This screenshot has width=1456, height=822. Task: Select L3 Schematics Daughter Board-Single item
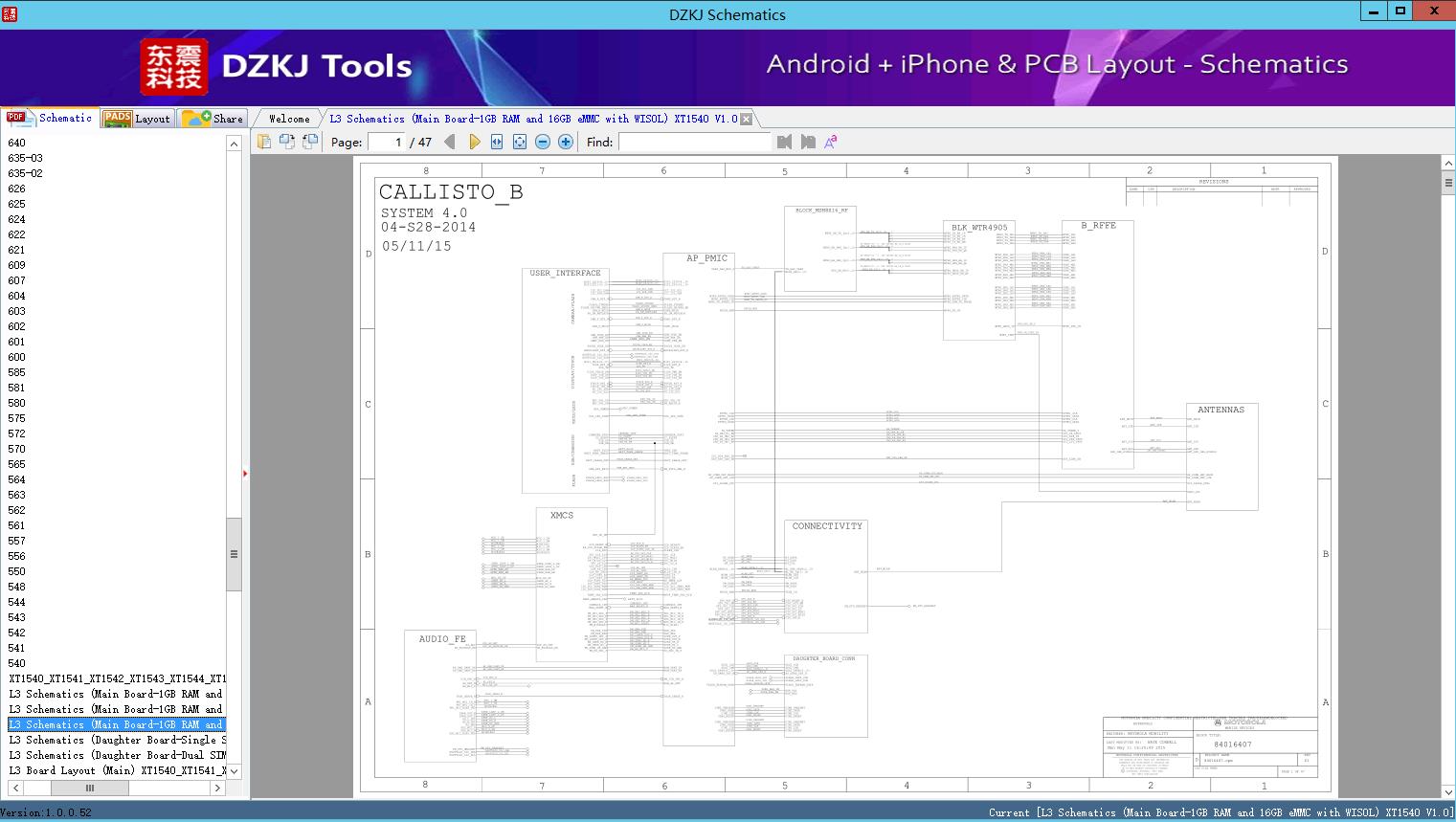(x=117, y=740)
